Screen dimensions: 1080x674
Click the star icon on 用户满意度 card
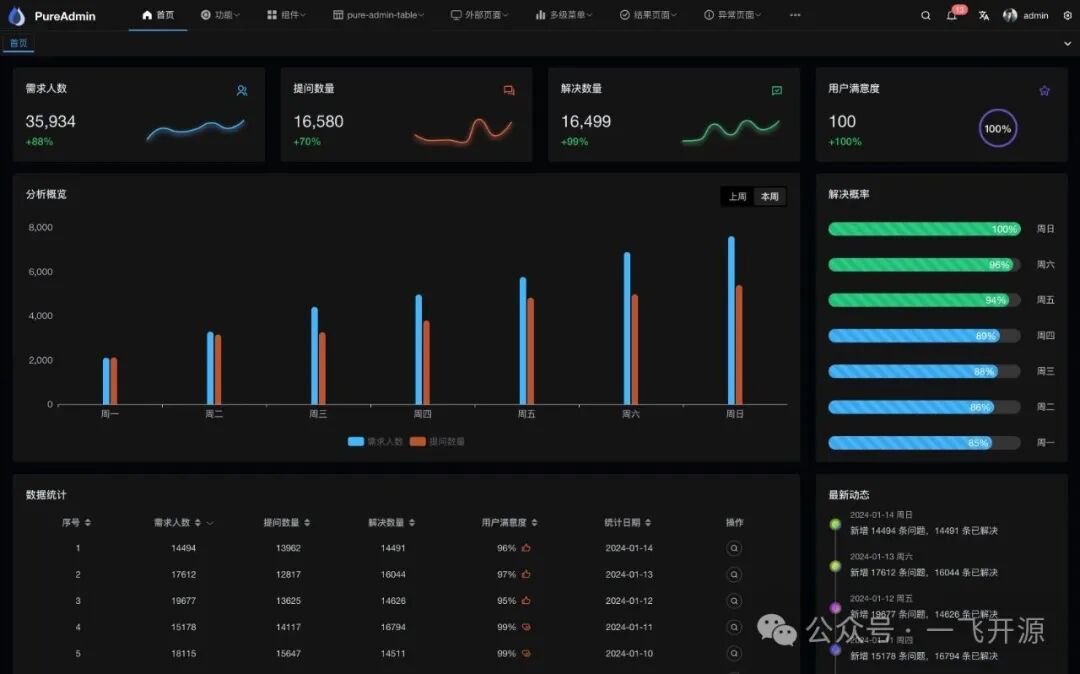(1044, 91)
